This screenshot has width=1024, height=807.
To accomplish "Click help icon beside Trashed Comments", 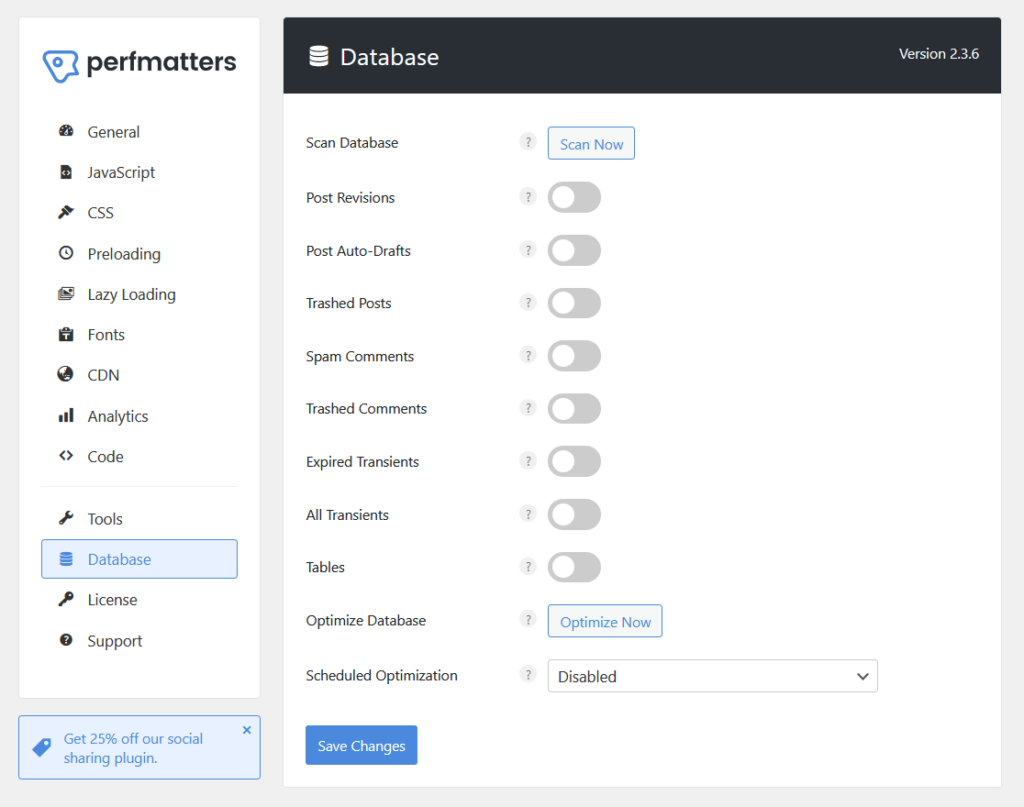I will pyautogui.click(x=528, y=408).
